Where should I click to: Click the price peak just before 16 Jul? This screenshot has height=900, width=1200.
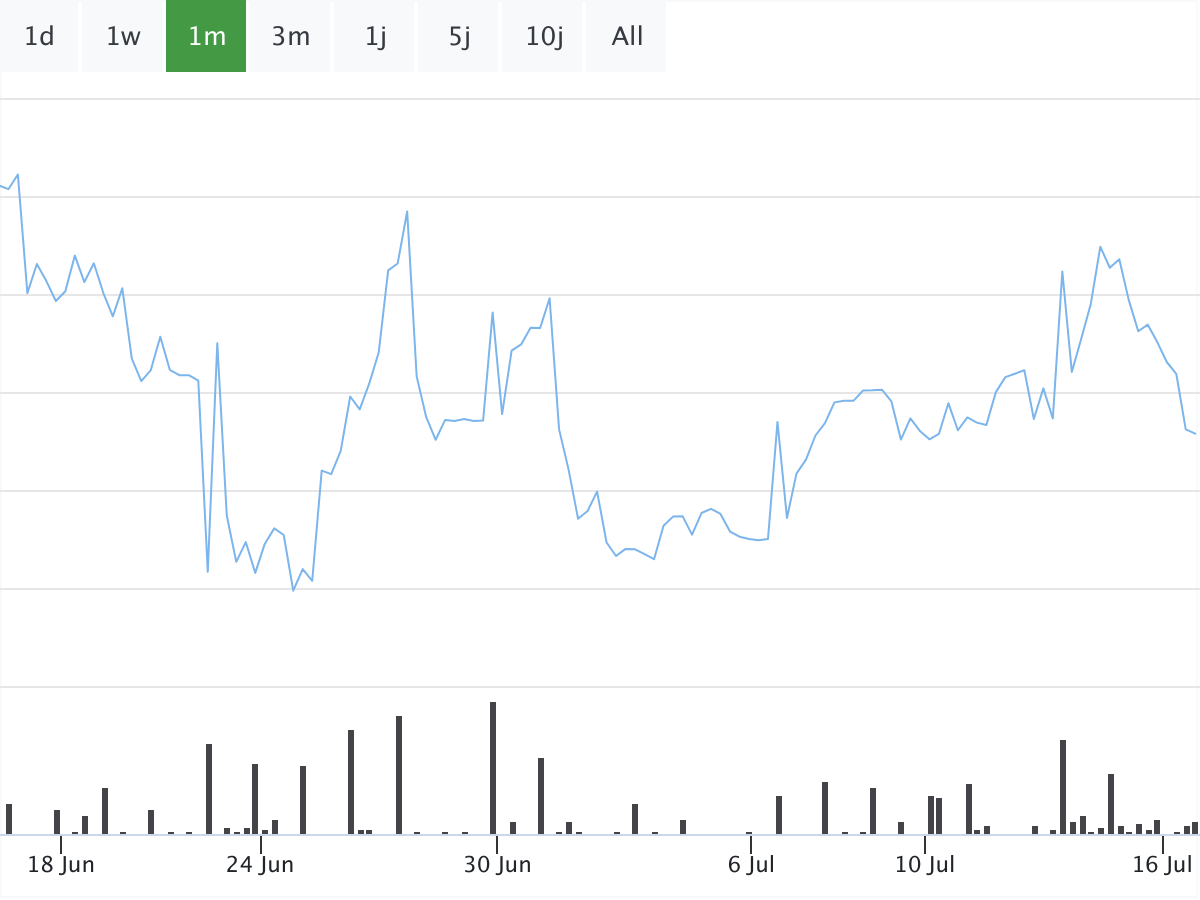click(1100, 246)
